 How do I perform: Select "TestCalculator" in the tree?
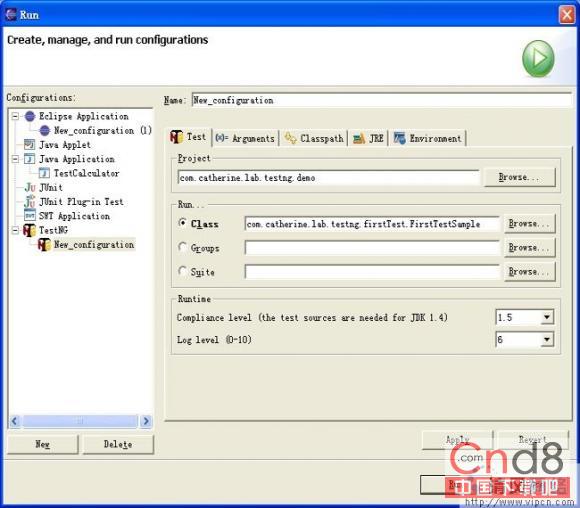pyautogui.click(x=86, y=173)
